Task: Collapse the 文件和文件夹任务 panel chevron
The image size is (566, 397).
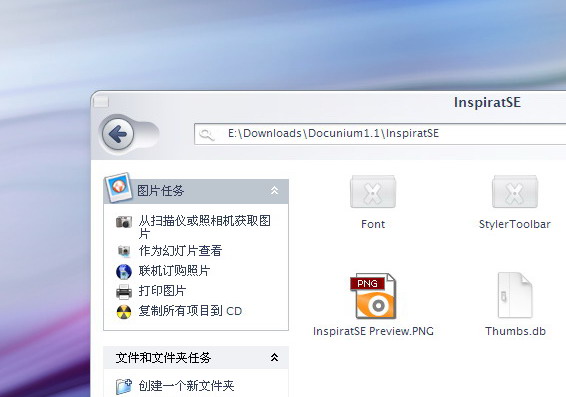Action: pyautogui.click(x=274, y=357)
